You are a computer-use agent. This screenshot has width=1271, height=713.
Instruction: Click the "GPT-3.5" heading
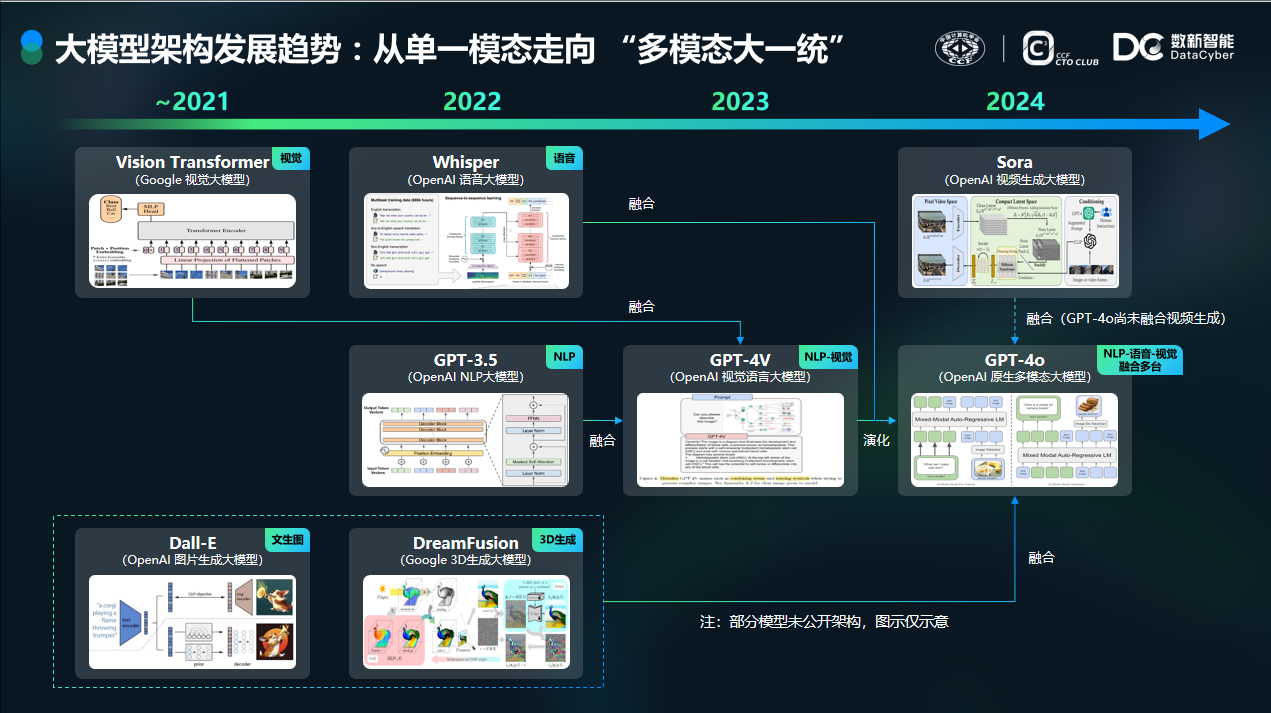coord(466,360)
